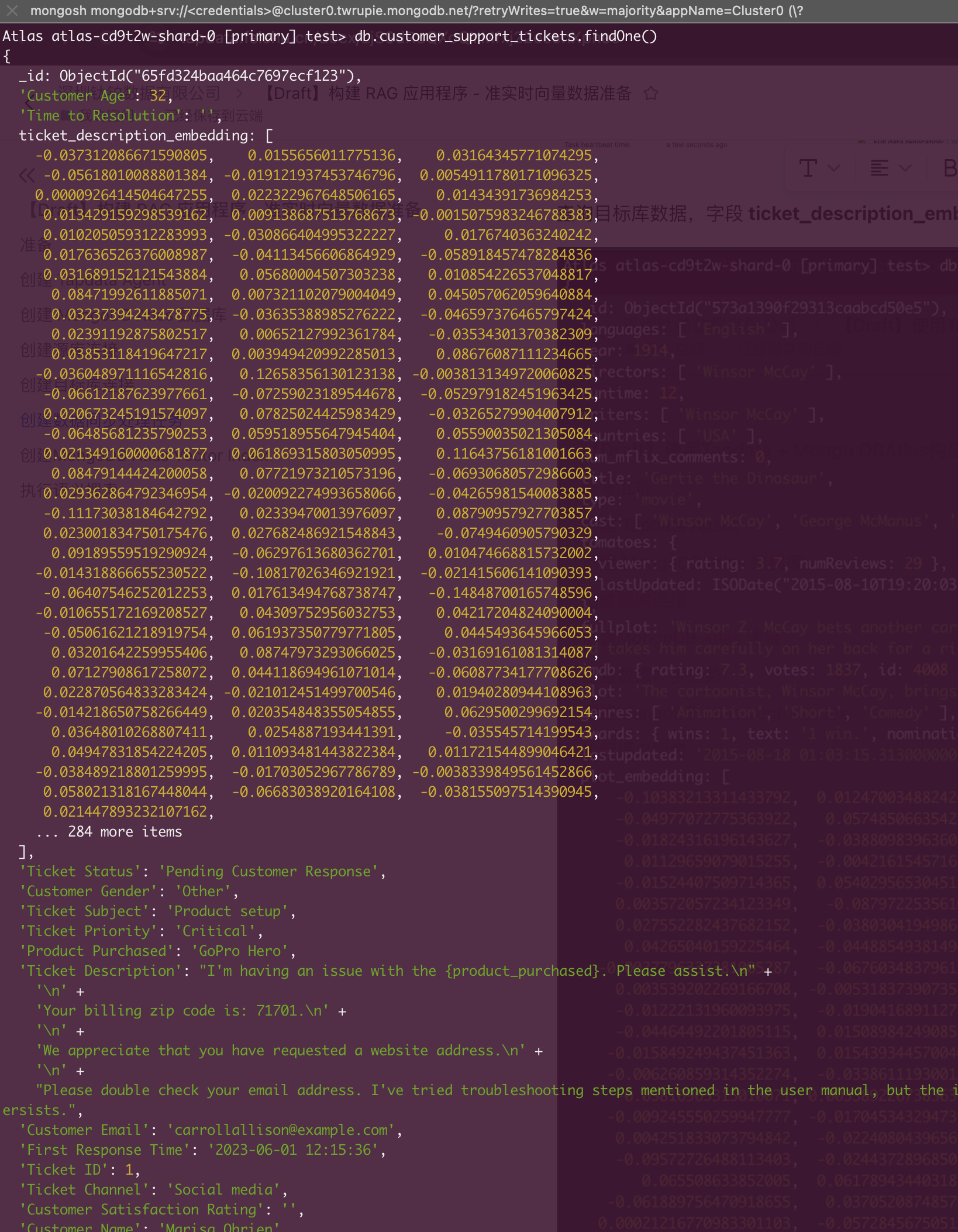
Task: Select the 'Product setup' ticket subject value
Action: (x=228, y=911)
